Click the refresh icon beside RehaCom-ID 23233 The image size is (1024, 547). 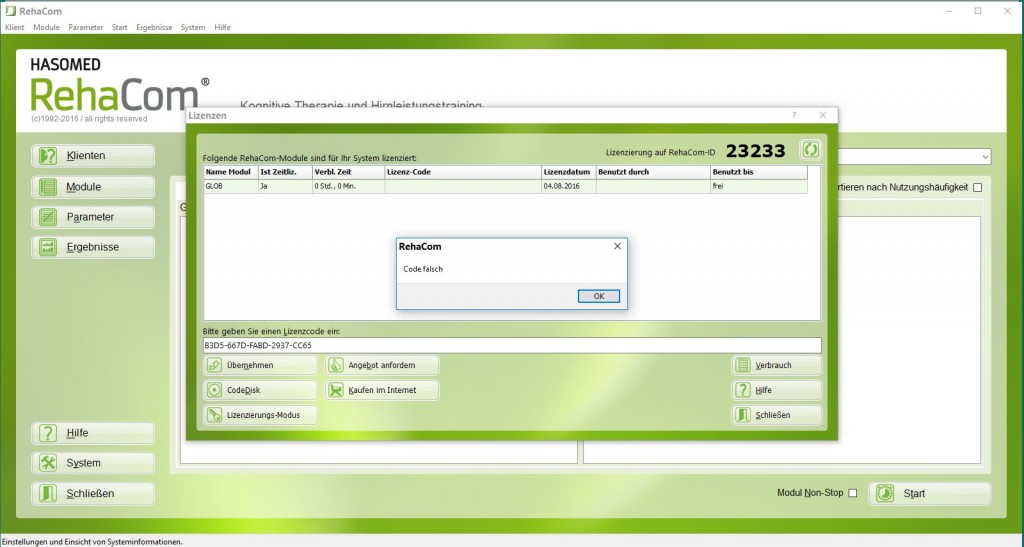[810, 150]
